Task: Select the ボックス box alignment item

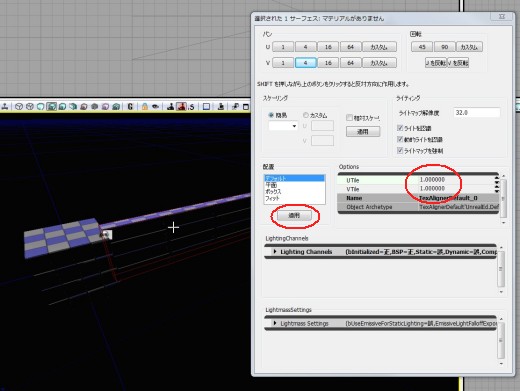Action: click(294, 192)
